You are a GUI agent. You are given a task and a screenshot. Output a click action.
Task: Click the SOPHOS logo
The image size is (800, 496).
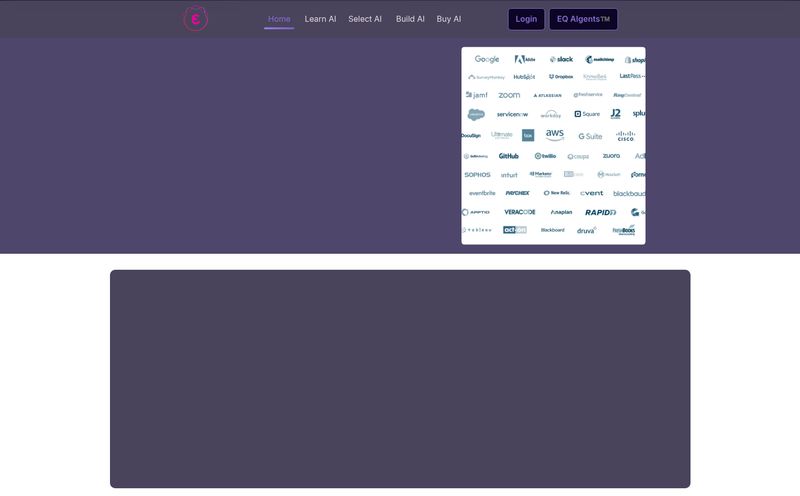click(x=478, y=175)
